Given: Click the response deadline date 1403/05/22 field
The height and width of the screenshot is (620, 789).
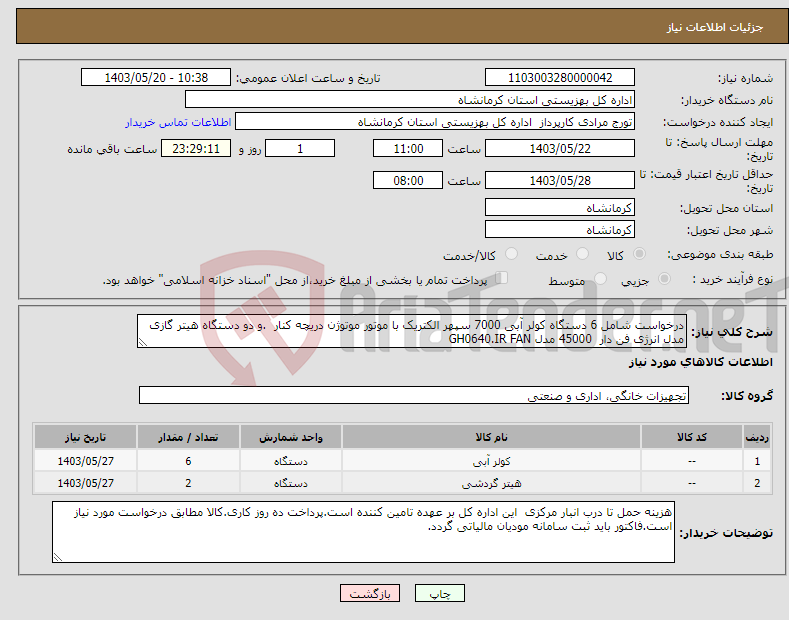Looking at the screenshot, I should coord(560,148).
